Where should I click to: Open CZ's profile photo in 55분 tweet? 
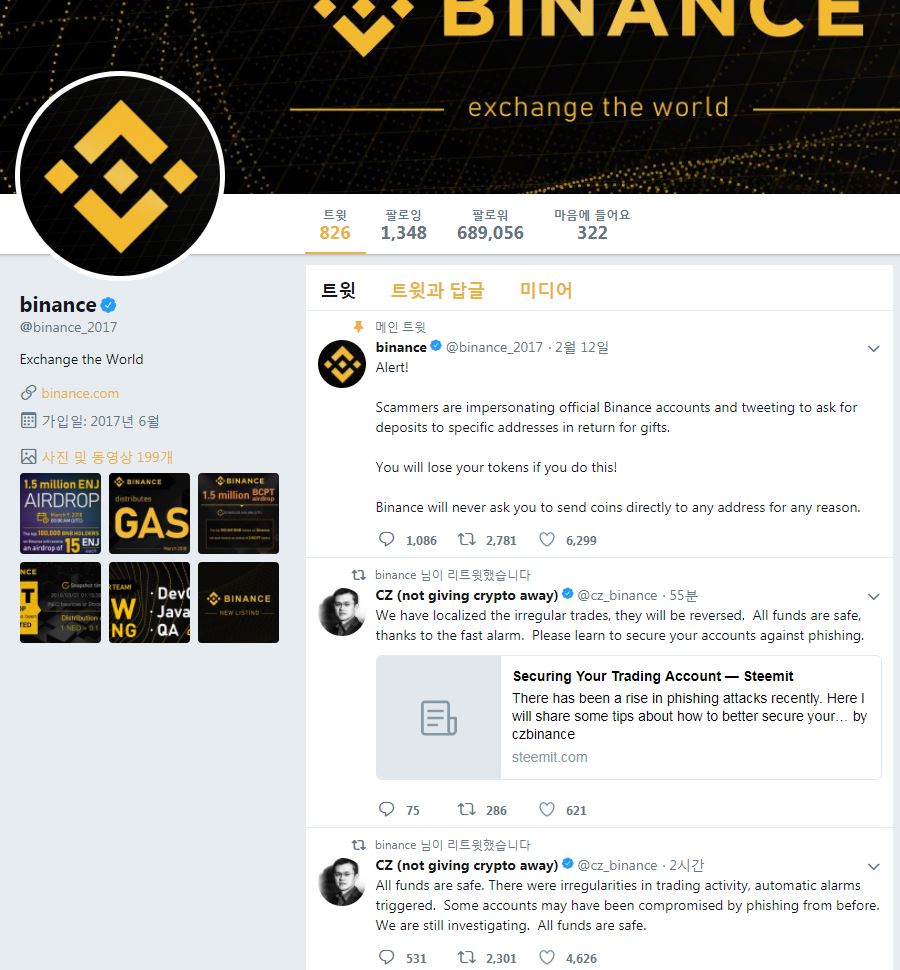[342, 612]
